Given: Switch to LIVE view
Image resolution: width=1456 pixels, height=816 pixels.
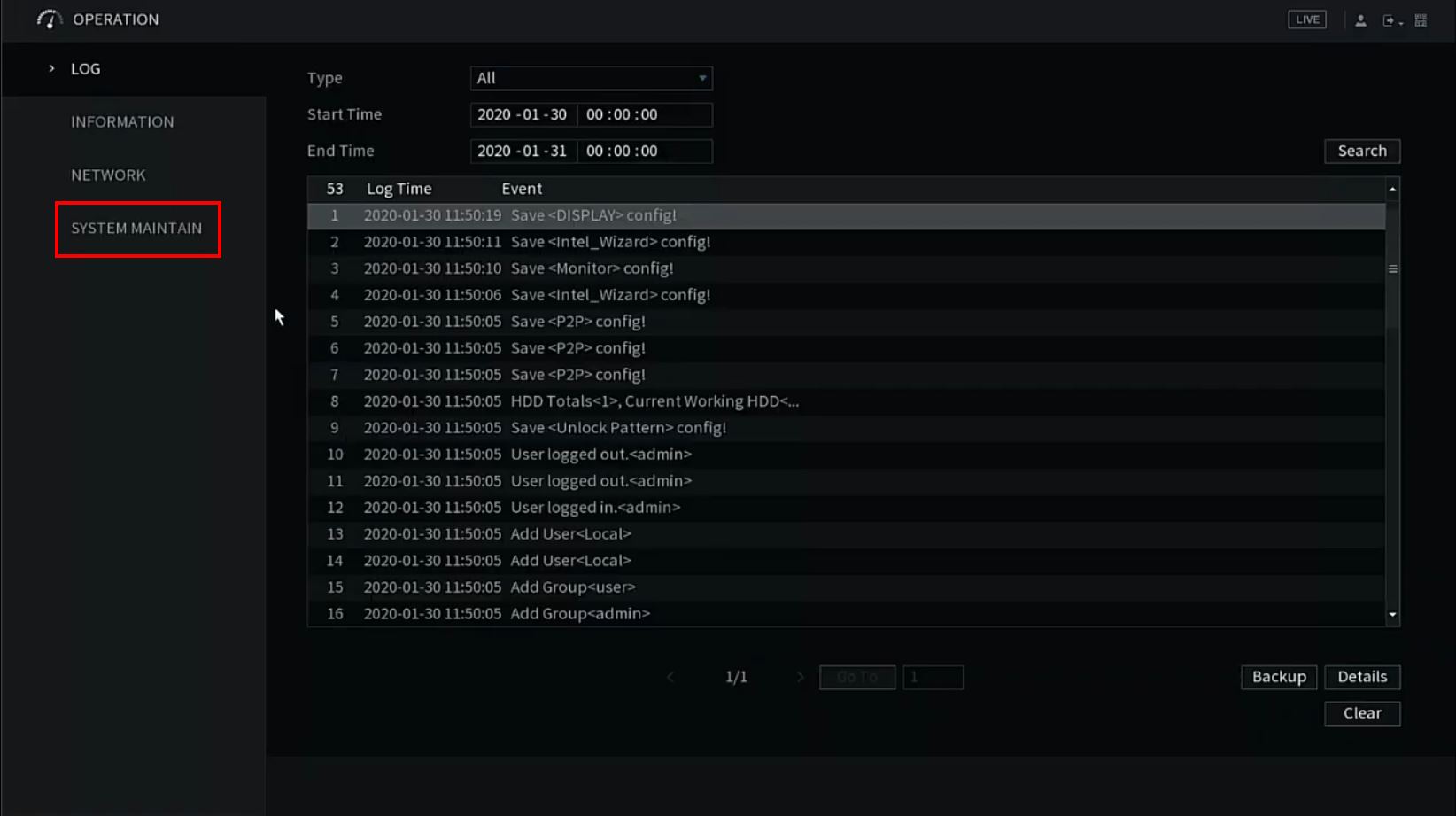Looking at the screenshot, I should [1306, 19].
